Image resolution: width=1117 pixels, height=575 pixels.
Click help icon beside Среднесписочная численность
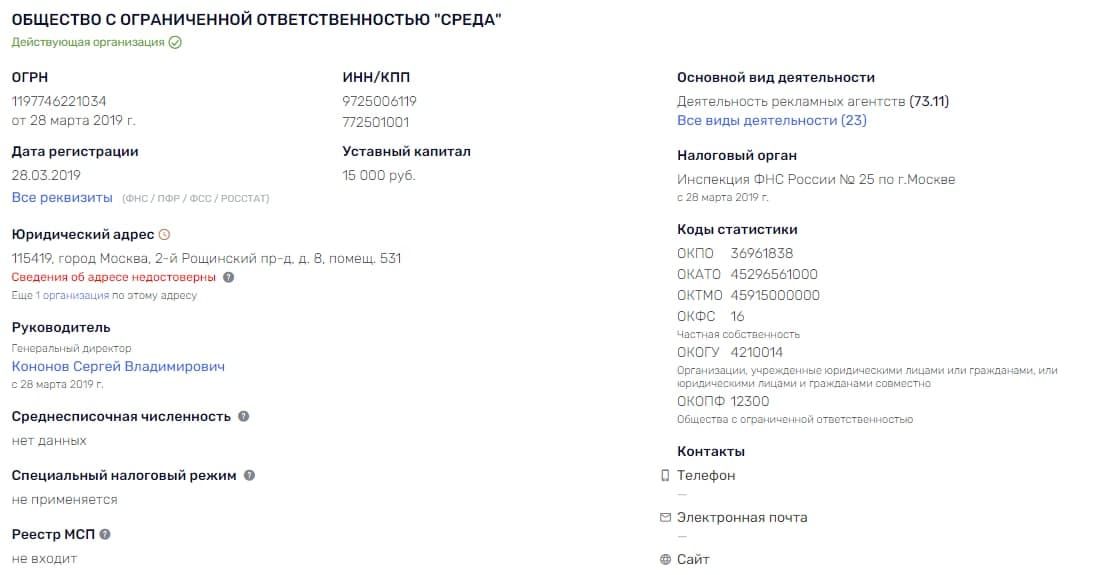(x=244, y=416)
